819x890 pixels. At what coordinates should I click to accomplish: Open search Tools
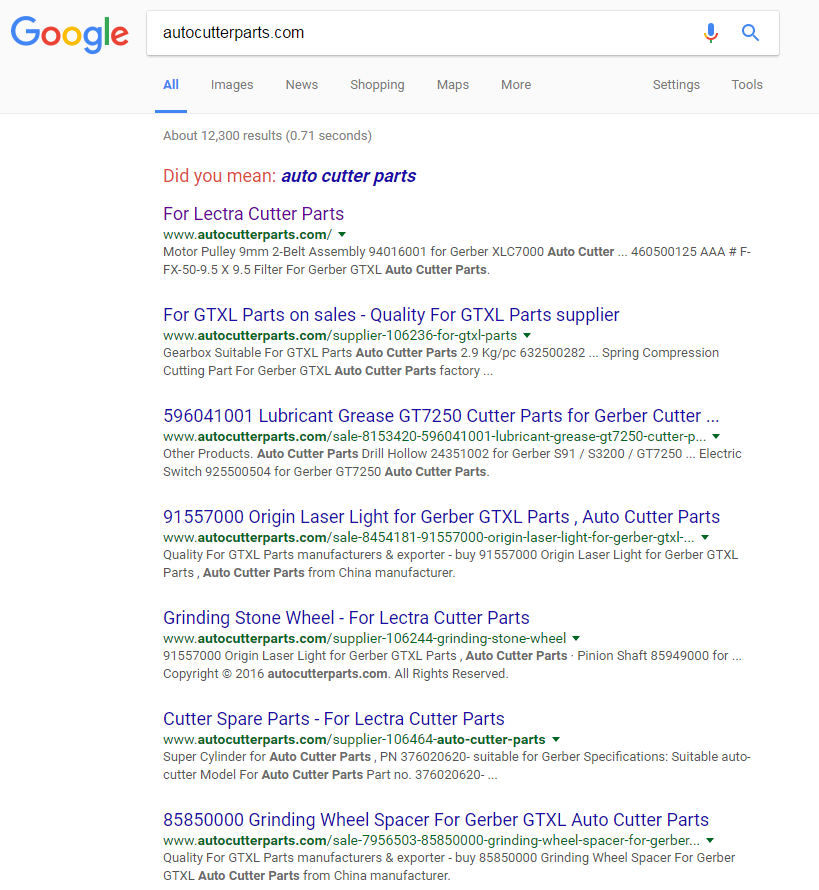click(747, 85)
